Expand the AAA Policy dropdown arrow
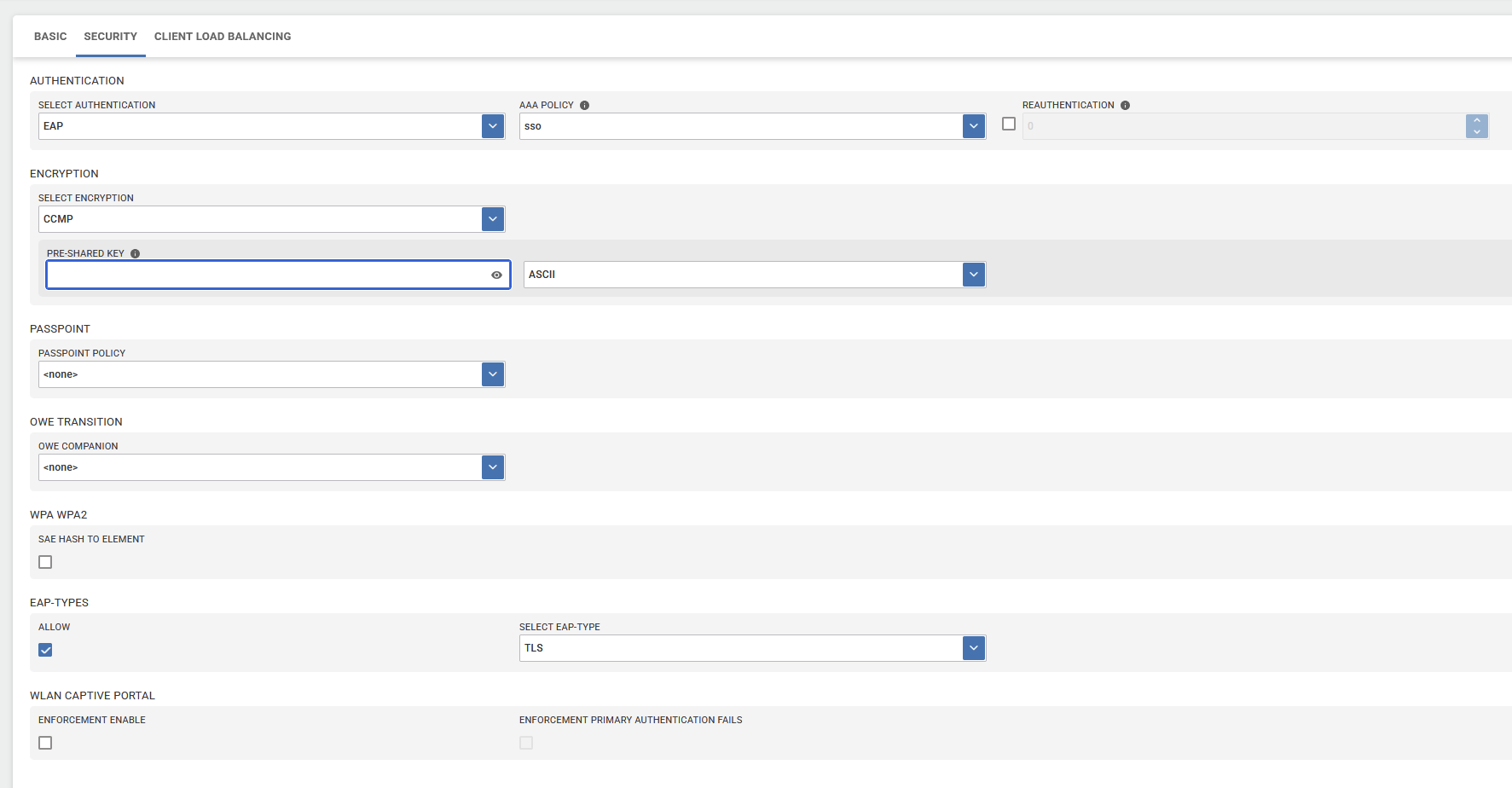The width and height of the screenshot is (1512, 788). tap(974, 126)
